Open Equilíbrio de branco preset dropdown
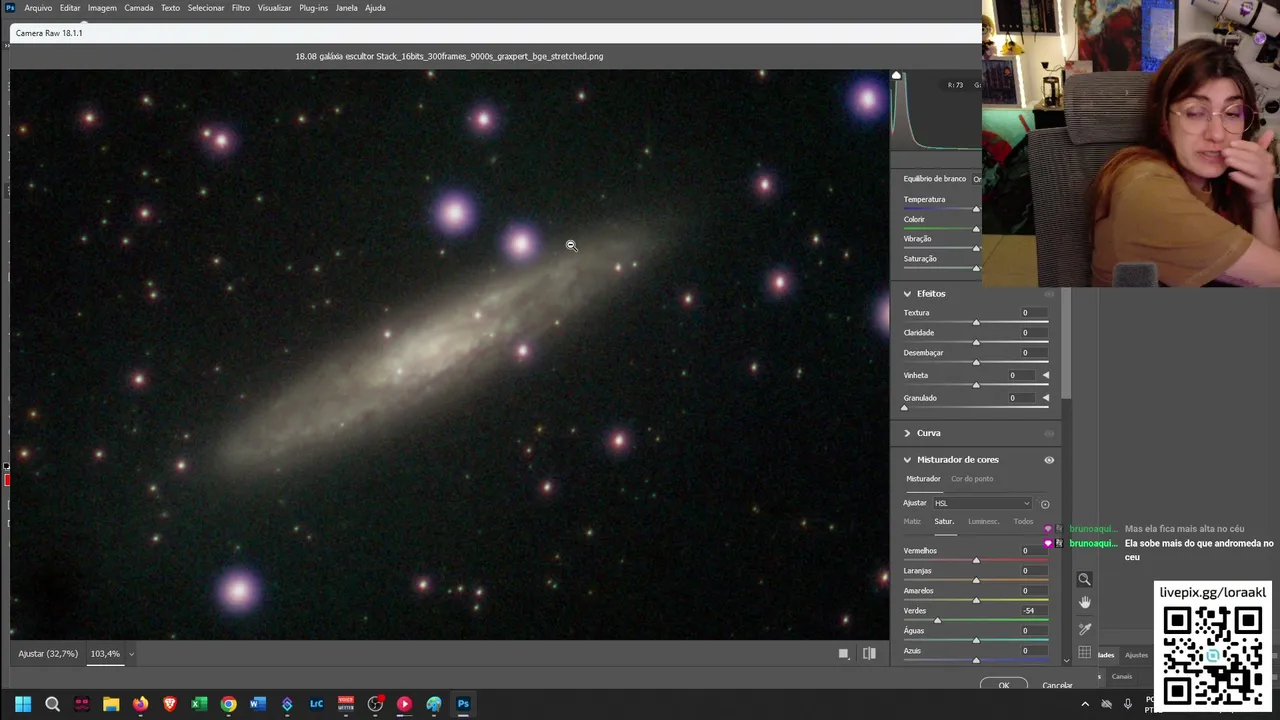Screen dimensions: 1280x720 976,179
